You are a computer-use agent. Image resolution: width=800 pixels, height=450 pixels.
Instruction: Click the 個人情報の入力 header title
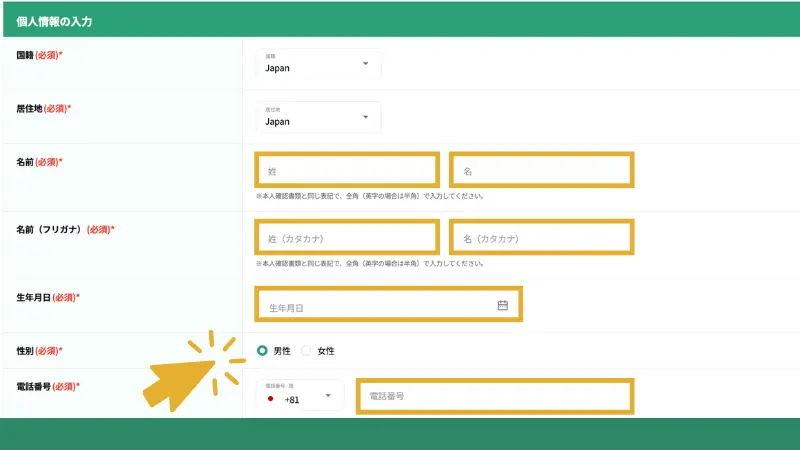pos(54,21)
